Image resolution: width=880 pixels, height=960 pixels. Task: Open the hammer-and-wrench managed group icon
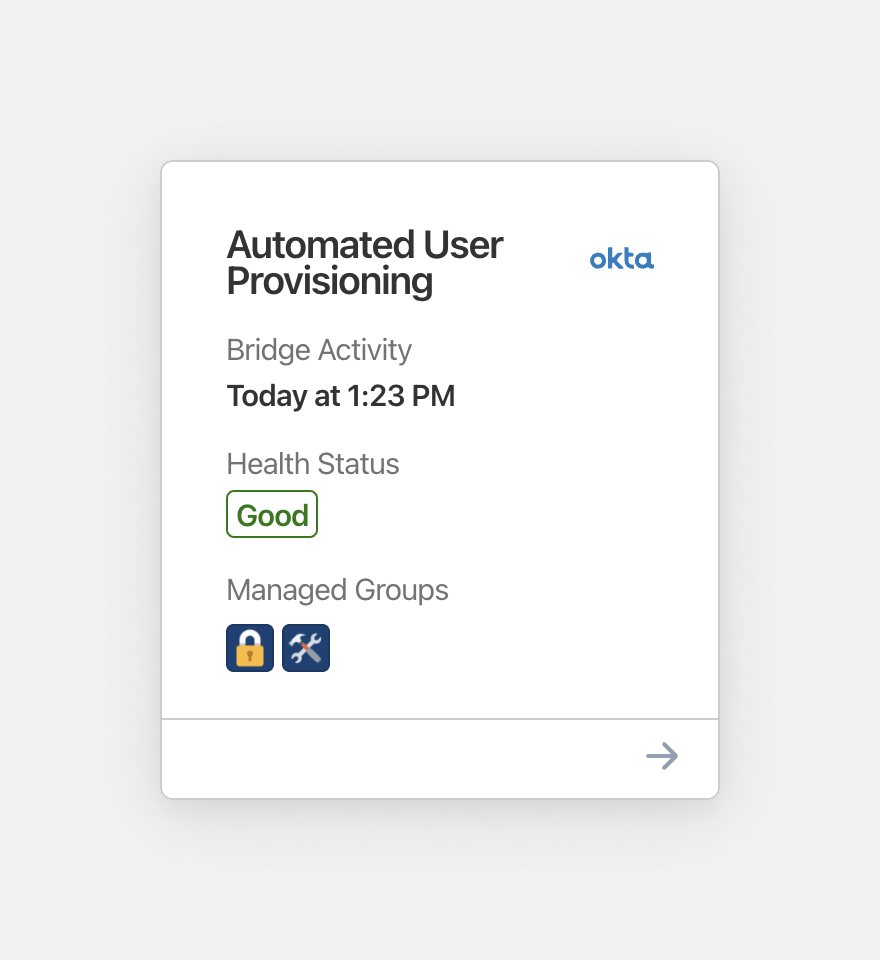(305, 647)
